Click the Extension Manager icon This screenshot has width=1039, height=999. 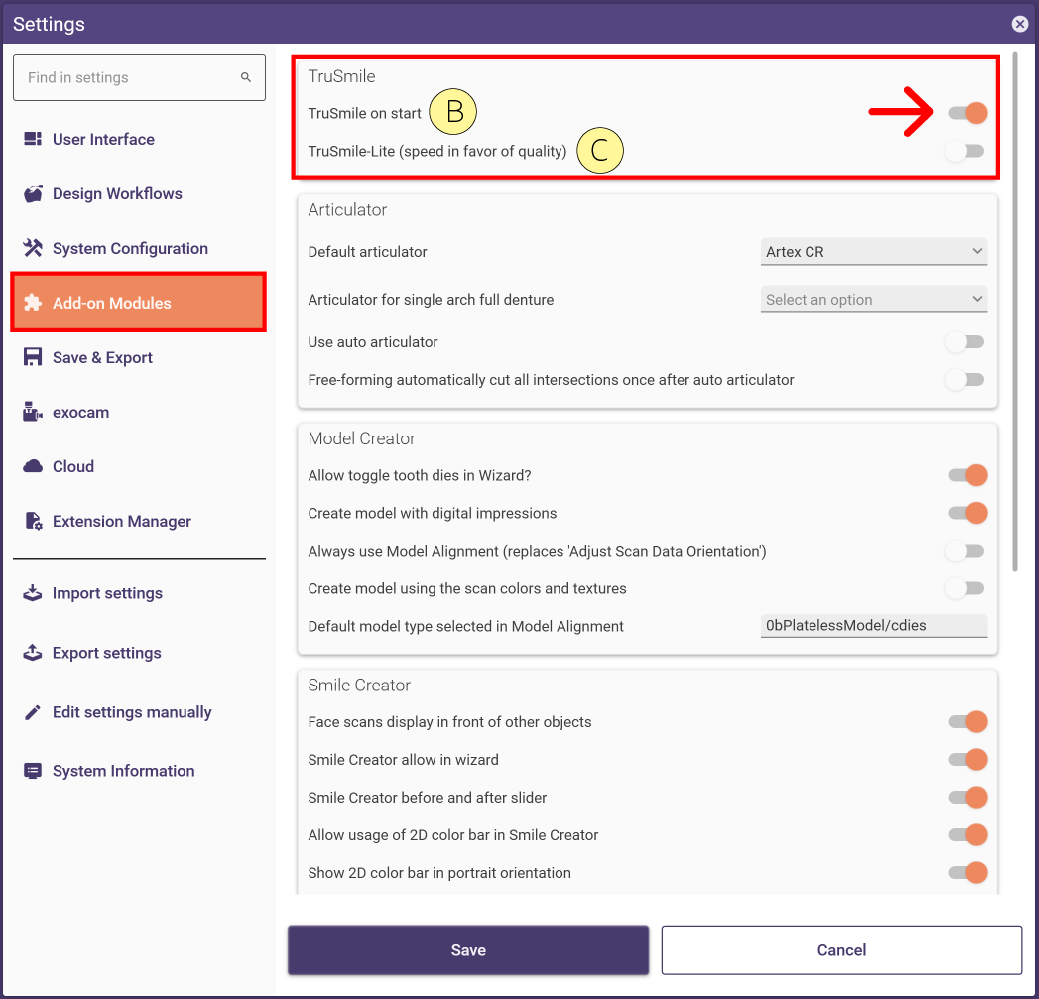[33, 521]
